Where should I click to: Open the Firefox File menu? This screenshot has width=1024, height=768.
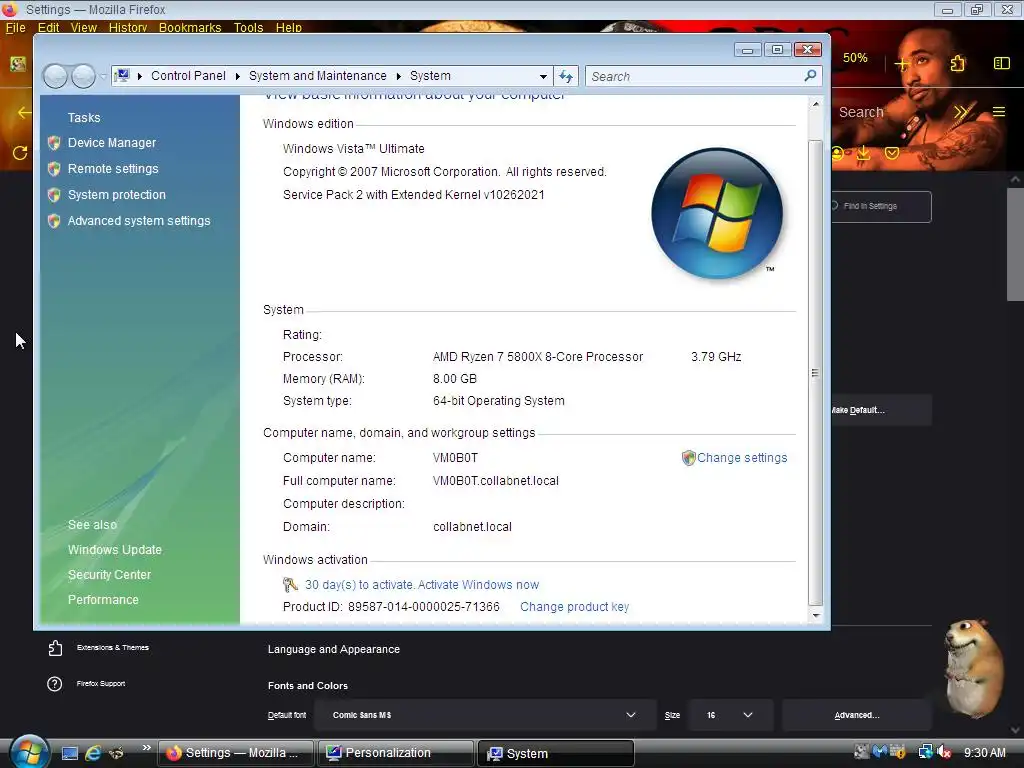click(16, 27)
